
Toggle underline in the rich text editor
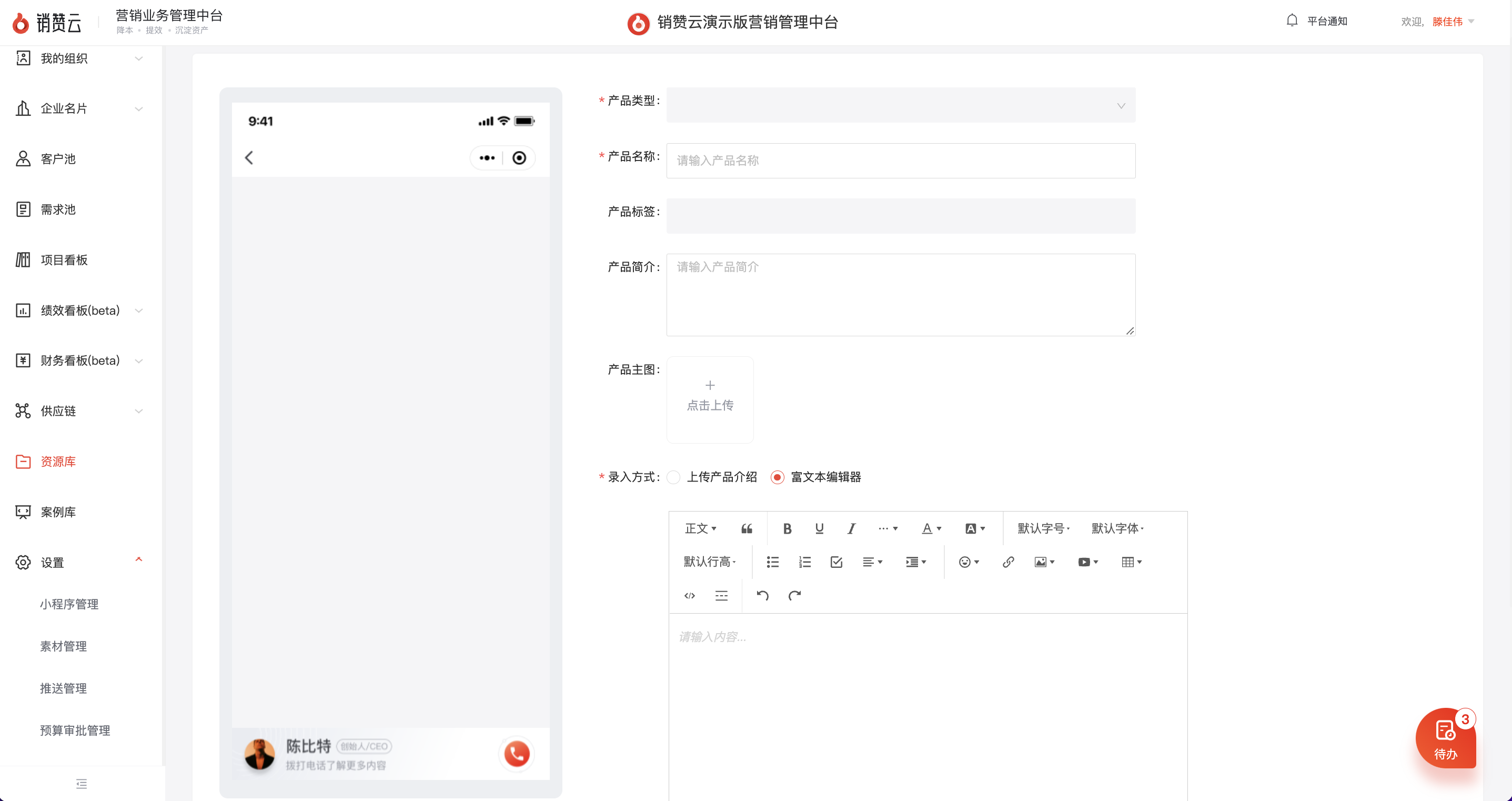[819, 528]
